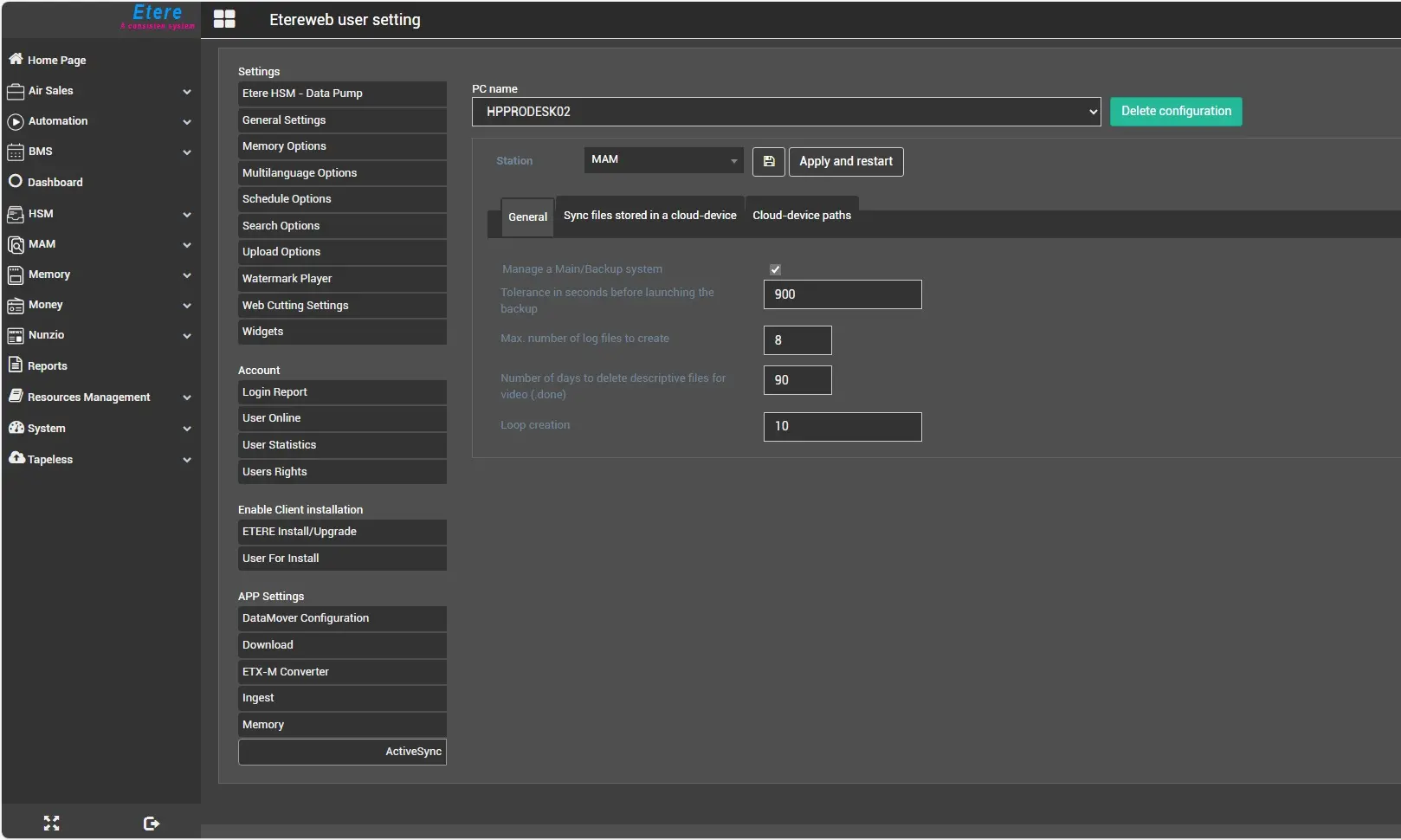Switch to Sync files stored in cloud-device tab
The width and height of the screenshot is (1401, 840).
(x=649, y=216)
